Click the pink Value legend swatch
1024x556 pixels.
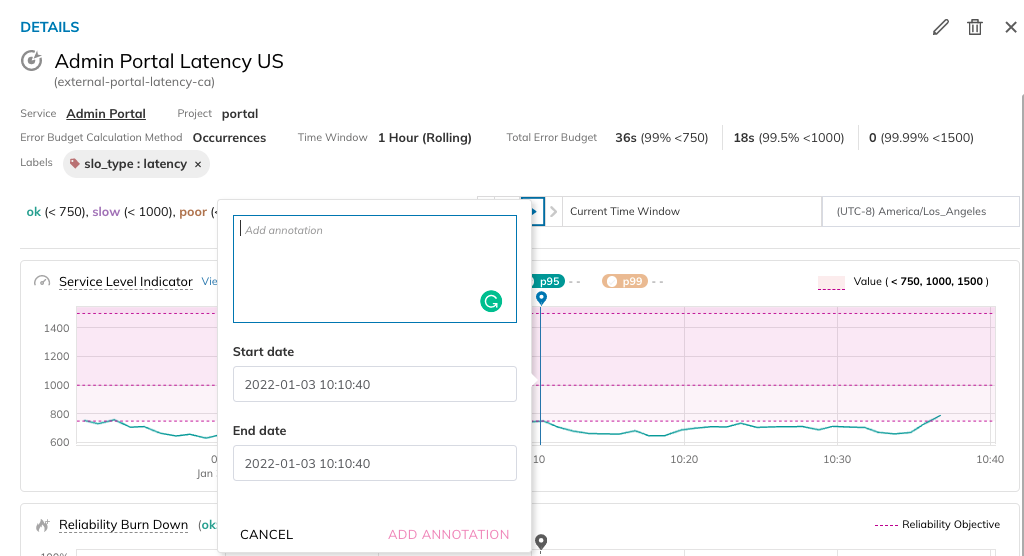coord(831,282)
